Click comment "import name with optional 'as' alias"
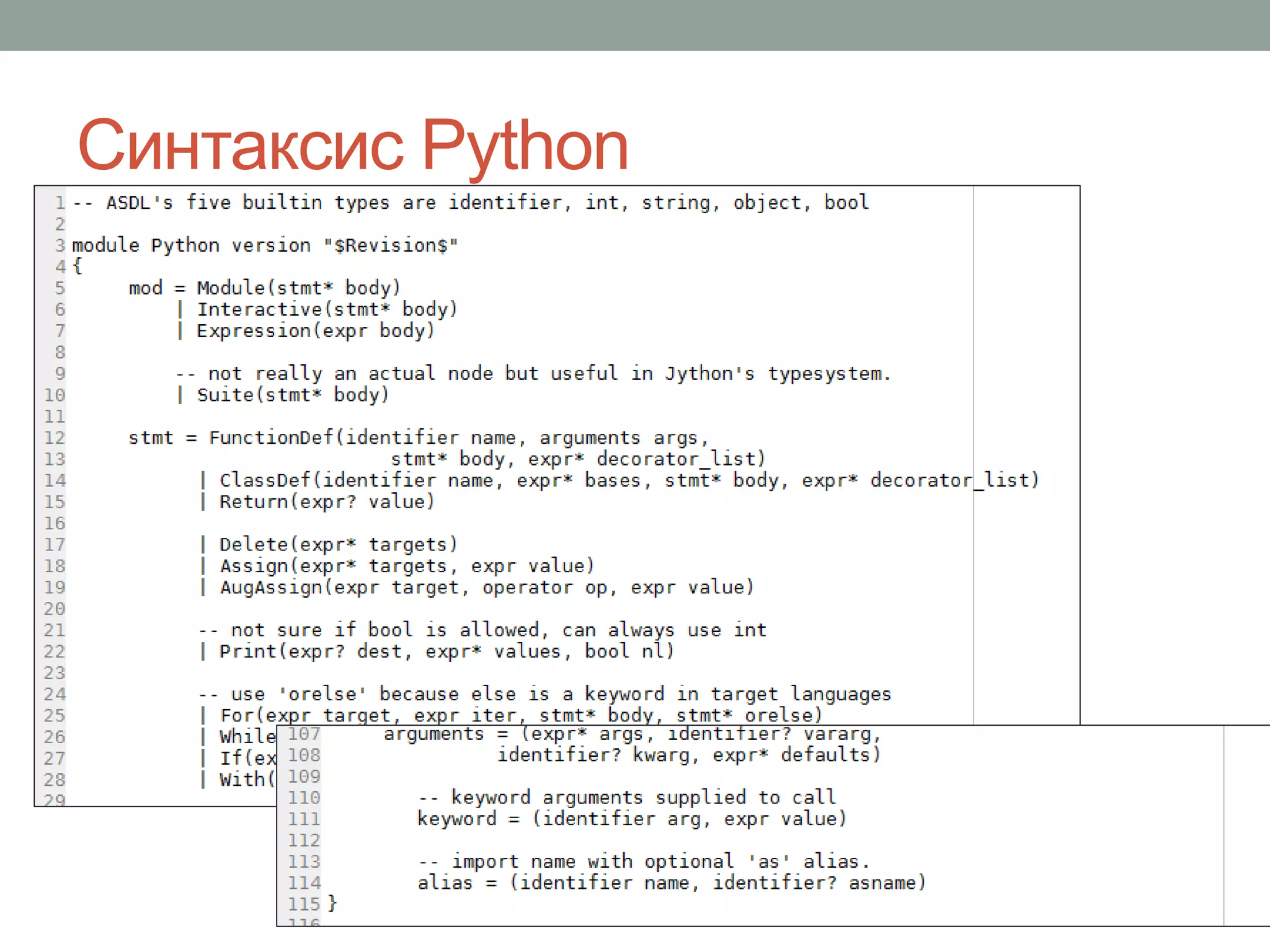Image resolution: width=1270 pixels, height=952 pixels. tap(644, 862)
